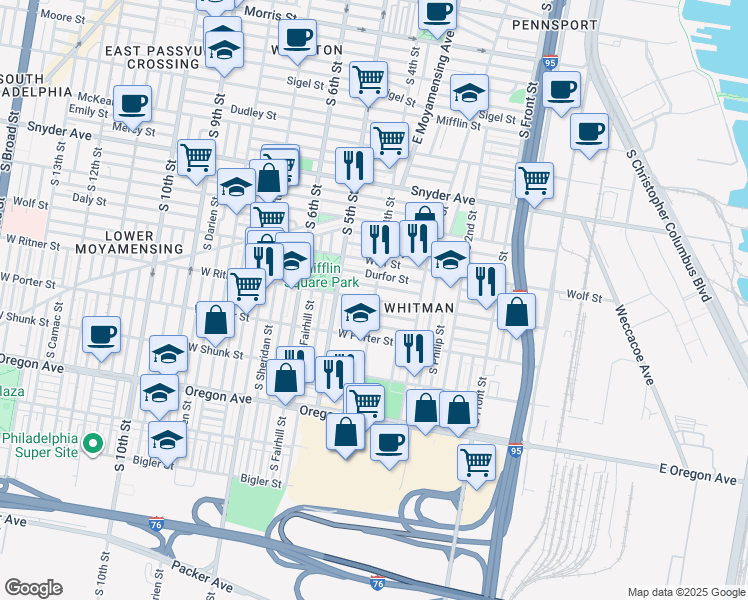Select the shopping bag marker left of S Front St Oregon
748x600 pixels.
point(458,414)
